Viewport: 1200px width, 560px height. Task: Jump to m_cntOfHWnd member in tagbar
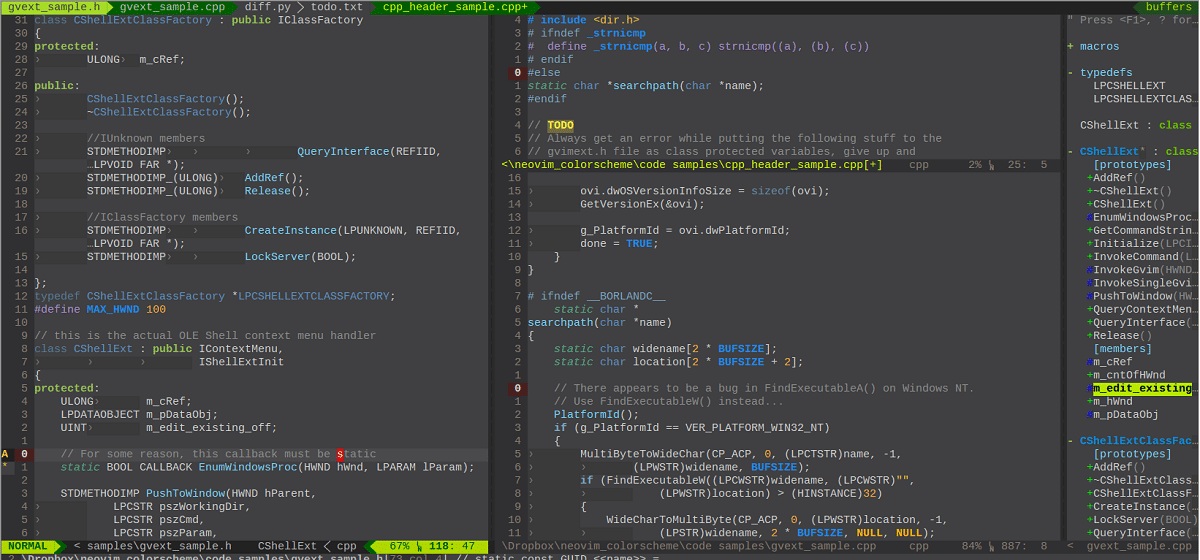1126,375
